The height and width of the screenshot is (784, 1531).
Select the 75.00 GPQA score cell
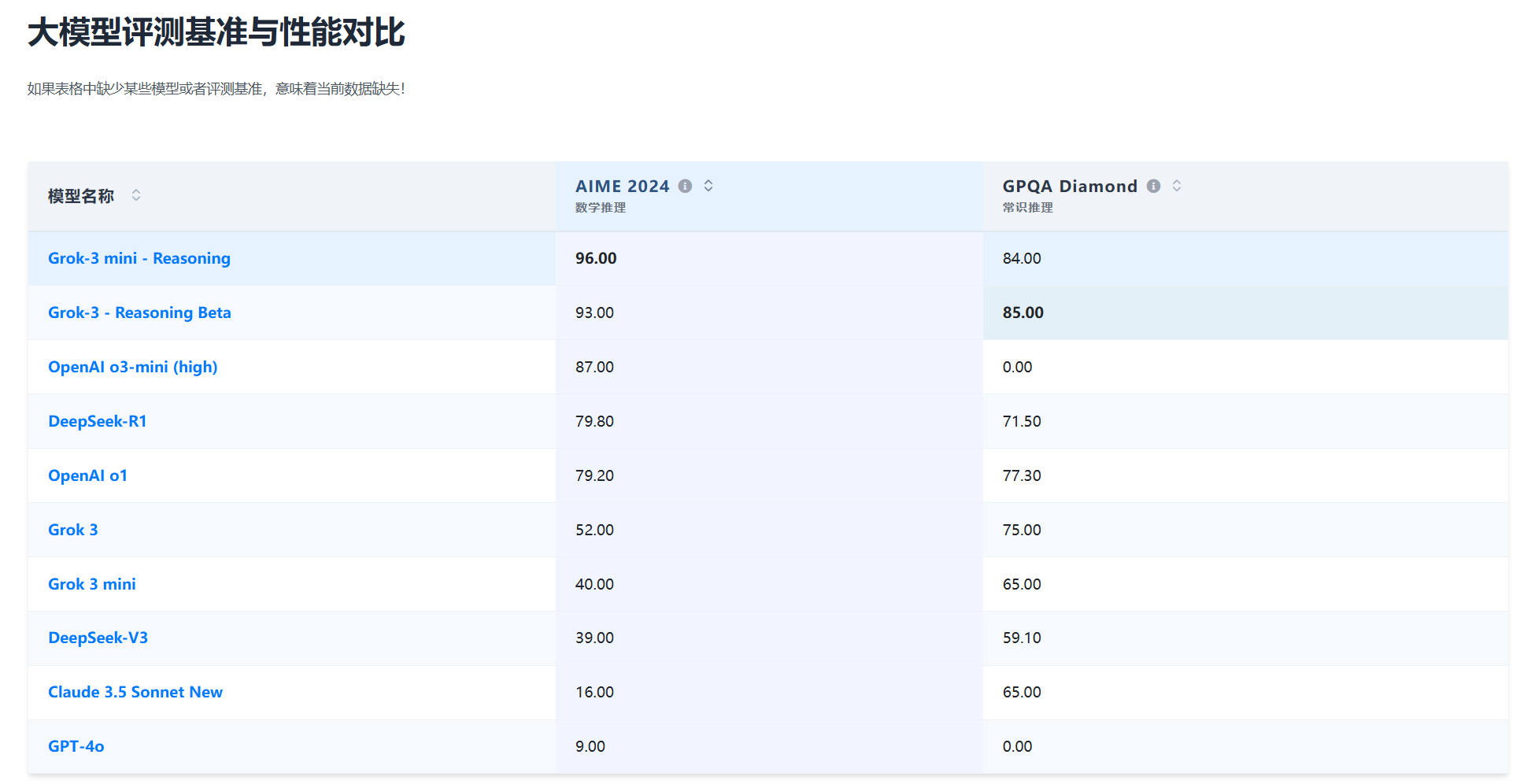(1245, 530)
